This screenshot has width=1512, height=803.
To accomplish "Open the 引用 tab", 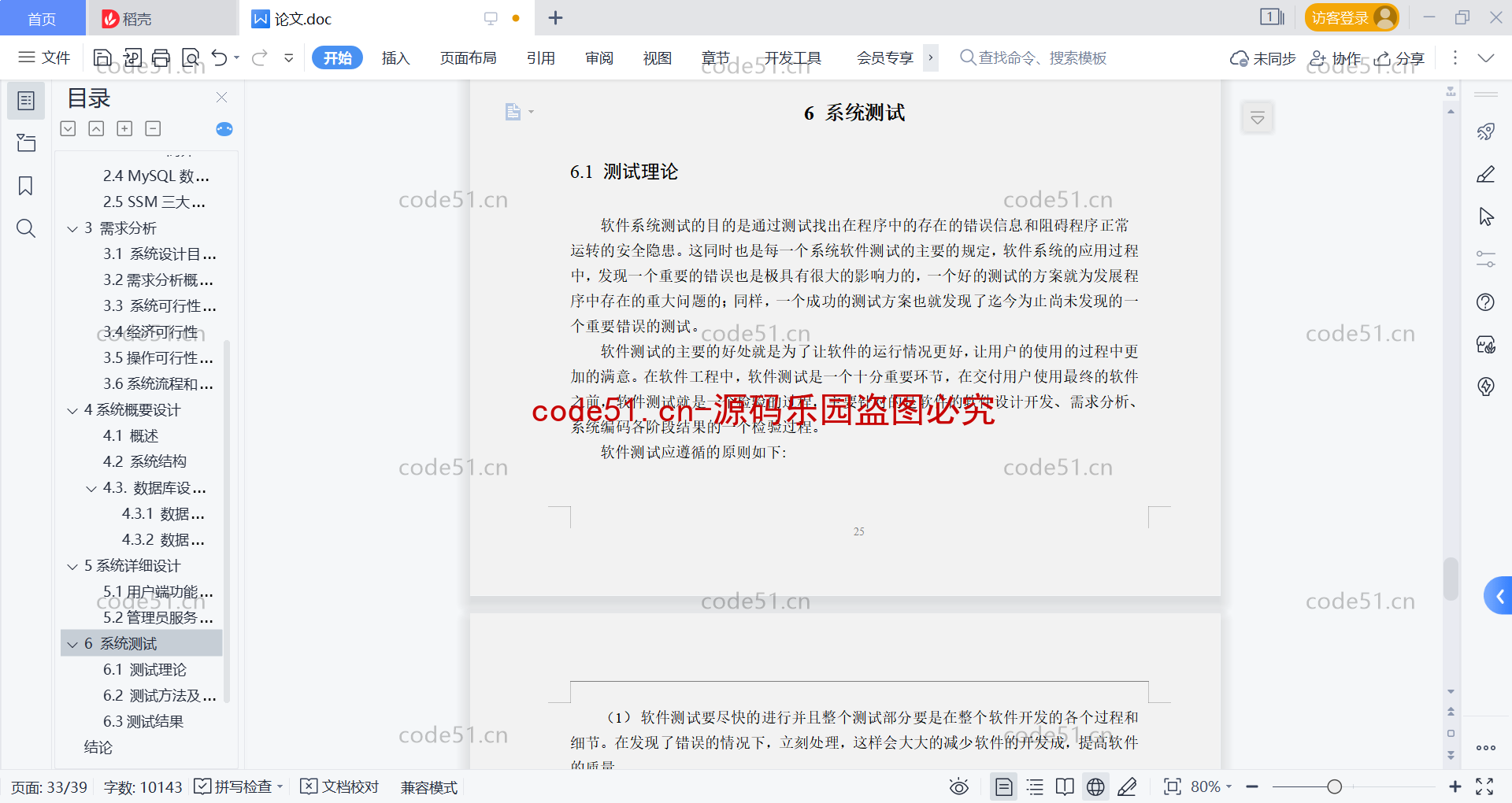I will coord(541,57).
